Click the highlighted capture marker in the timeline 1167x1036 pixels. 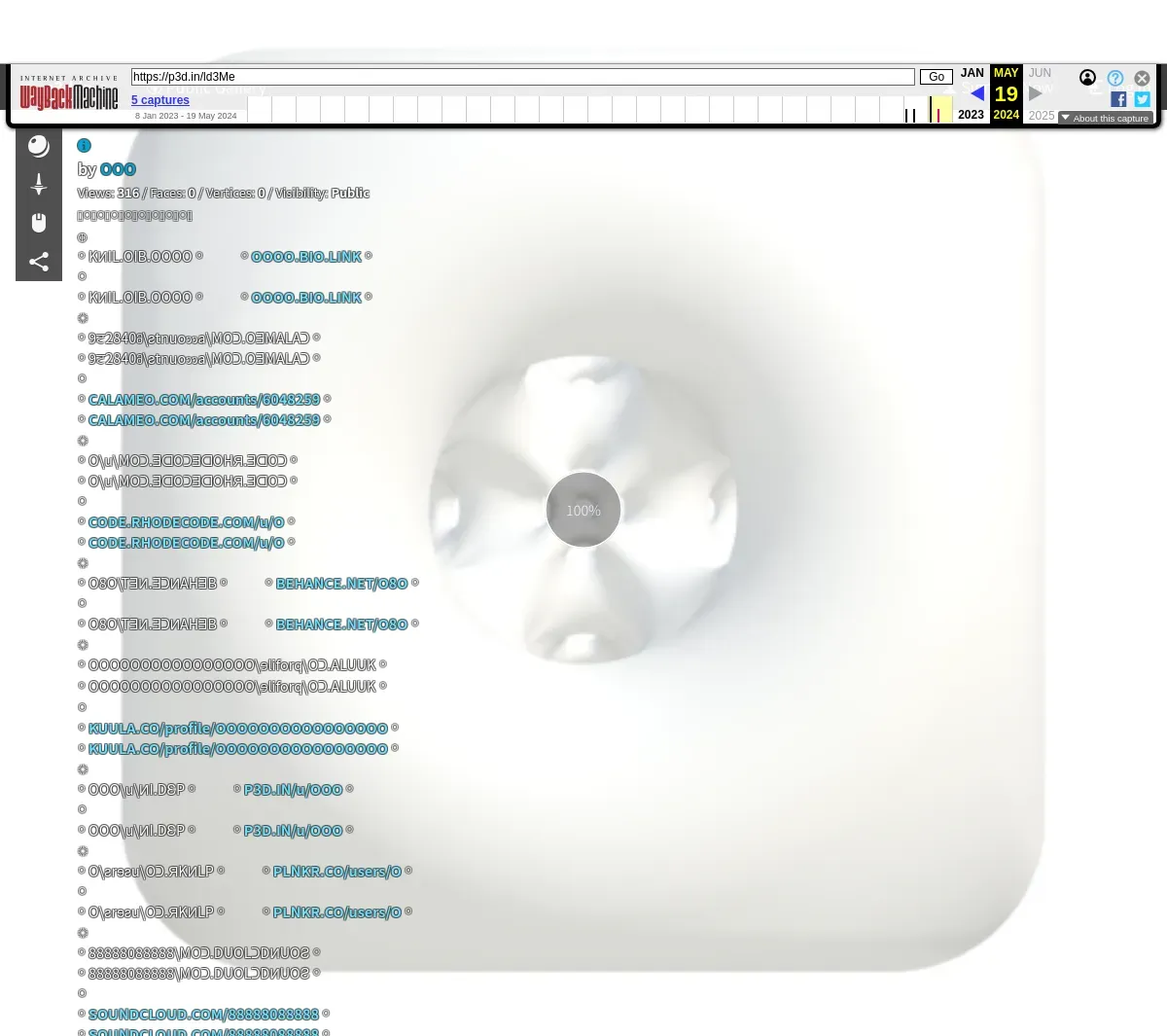click(941, 110)
